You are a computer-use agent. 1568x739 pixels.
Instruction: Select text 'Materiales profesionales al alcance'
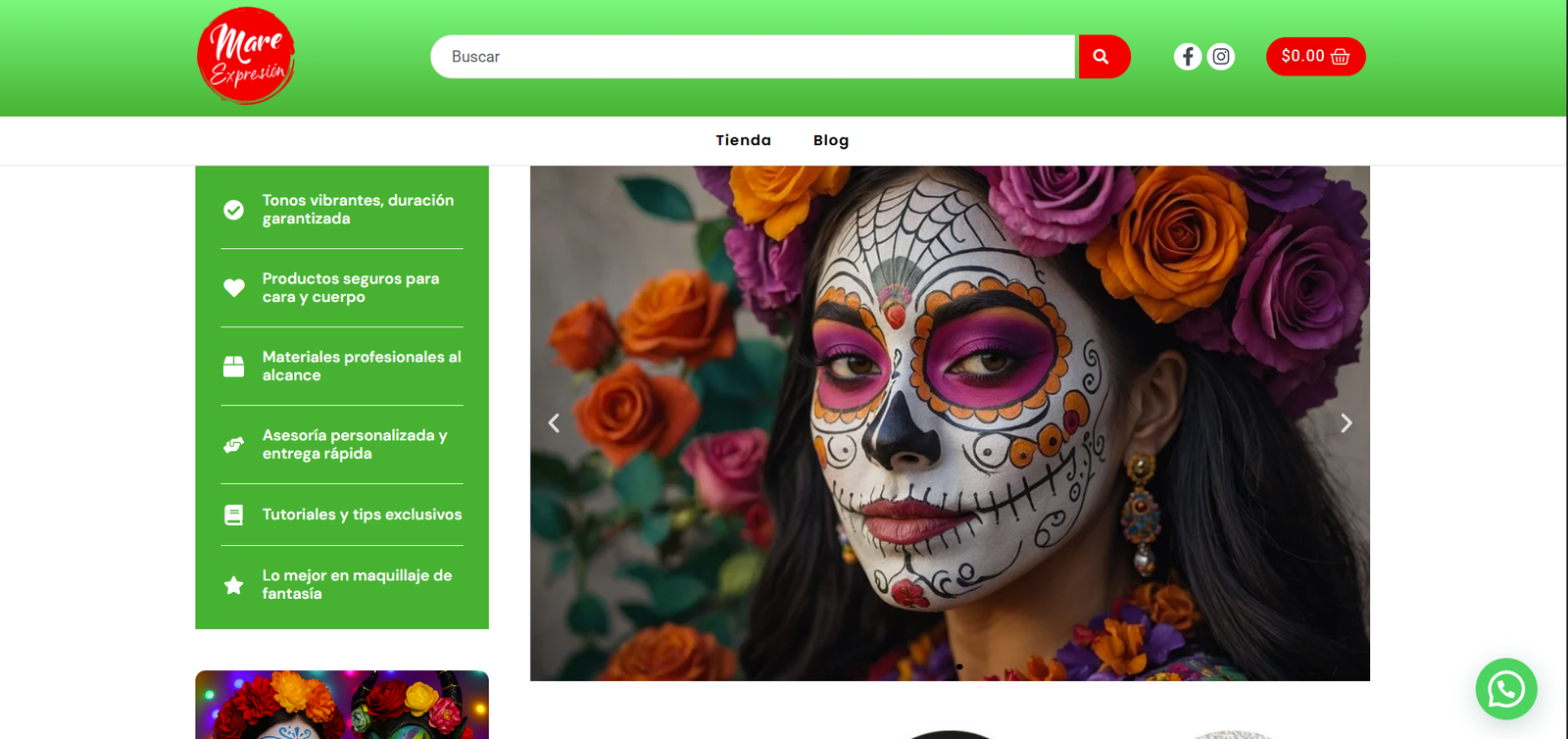coord(362,367)
